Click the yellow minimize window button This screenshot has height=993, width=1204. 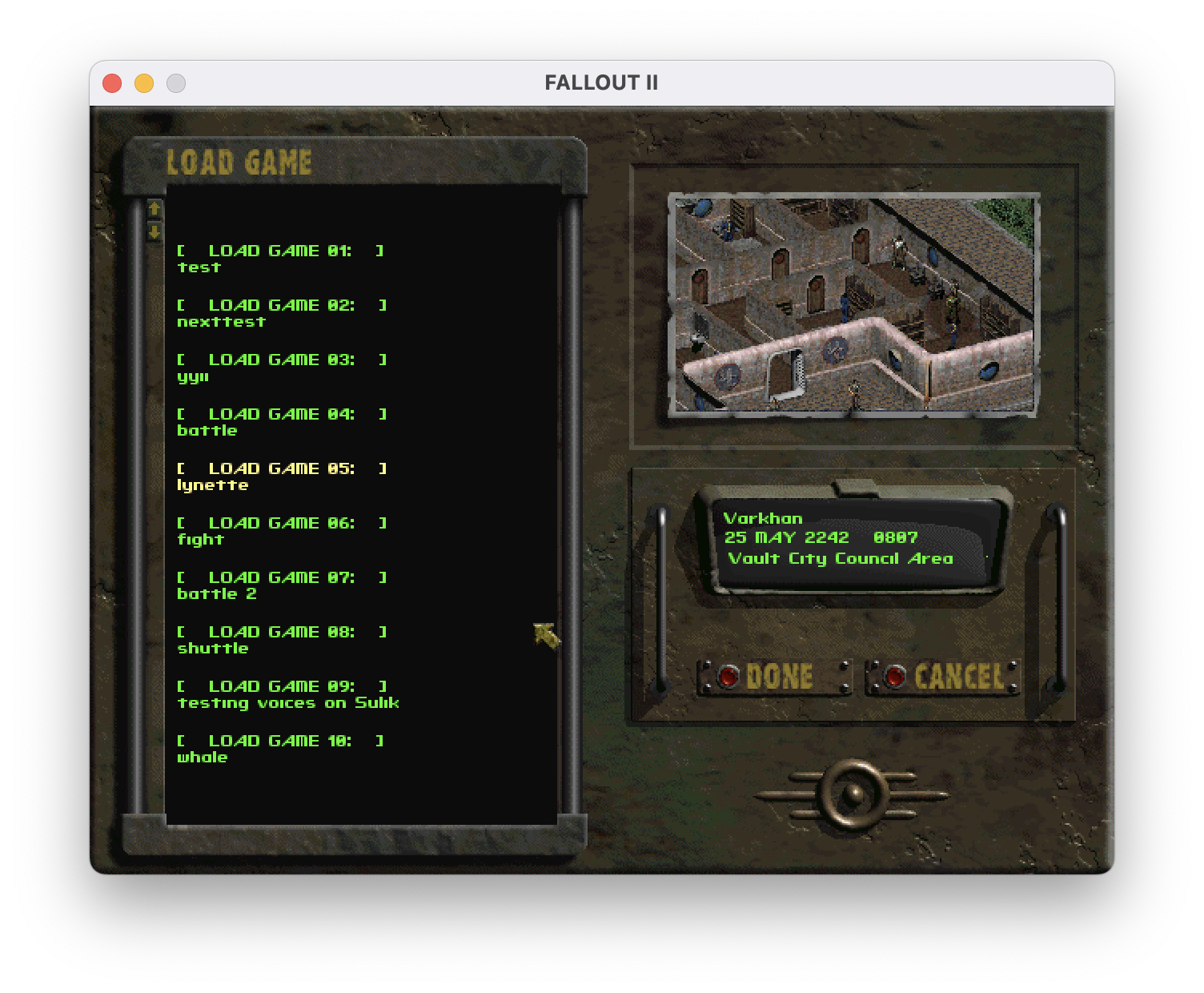pyautogui.click(x=144, y=83)
